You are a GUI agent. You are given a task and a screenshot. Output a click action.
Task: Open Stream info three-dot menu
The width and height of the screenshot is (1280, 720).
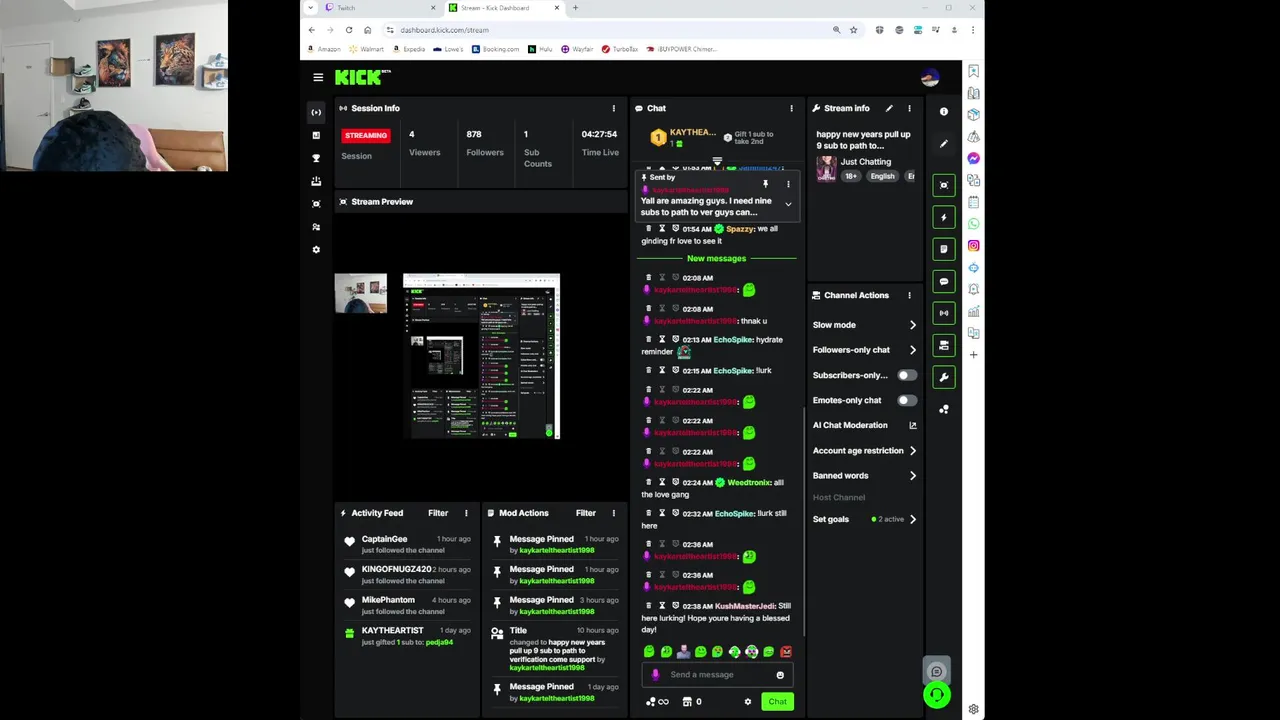[x=909, y=108]
